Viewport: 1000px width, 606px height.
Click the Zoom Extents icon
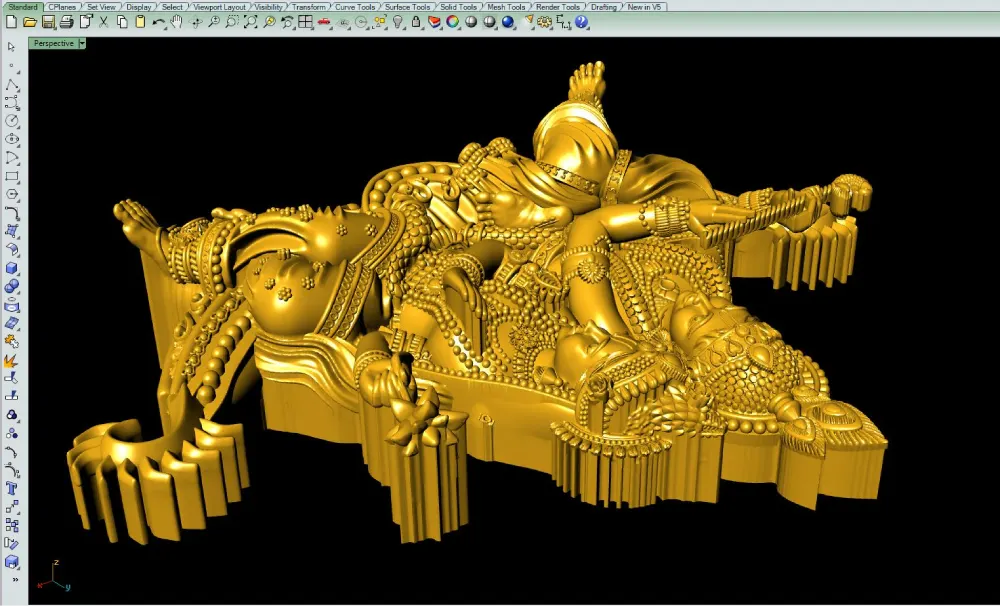(x=251, y=22)
